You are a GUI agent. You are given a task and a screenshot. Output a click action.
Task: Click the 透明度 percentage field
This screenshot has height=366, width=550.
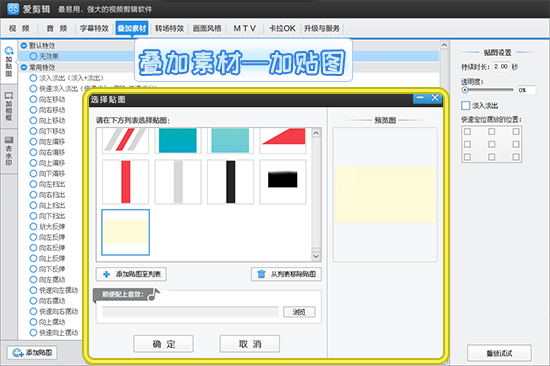pos(526,90)
